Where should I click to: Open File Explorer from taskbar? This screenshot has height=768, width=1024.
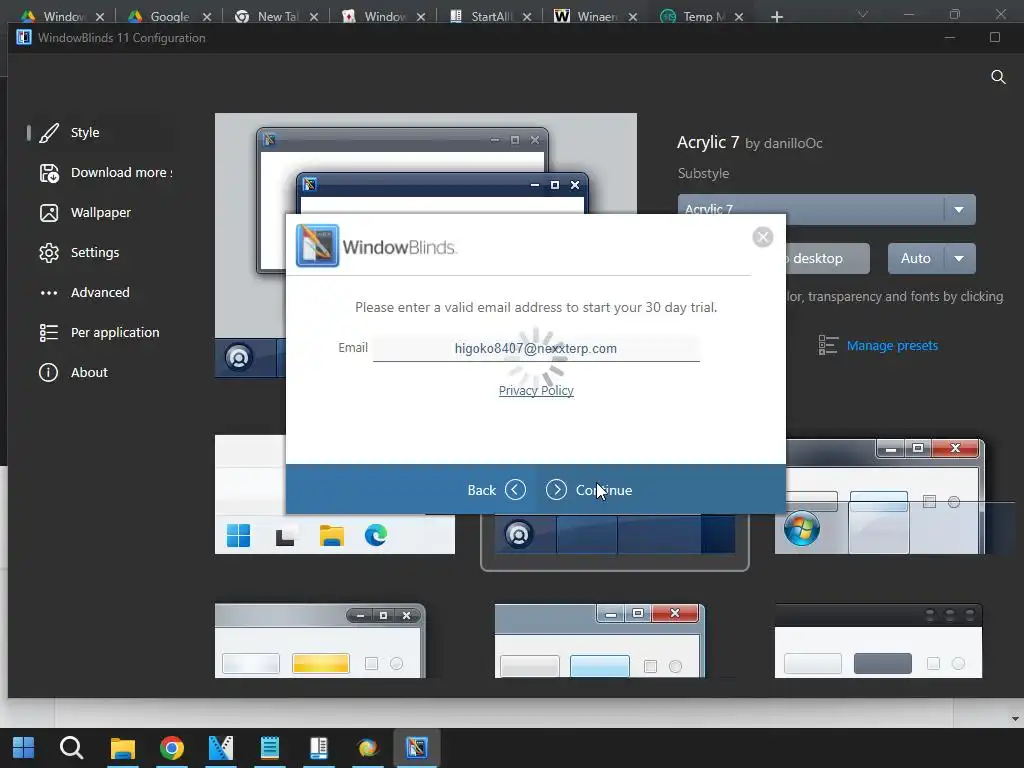[122, 748]
